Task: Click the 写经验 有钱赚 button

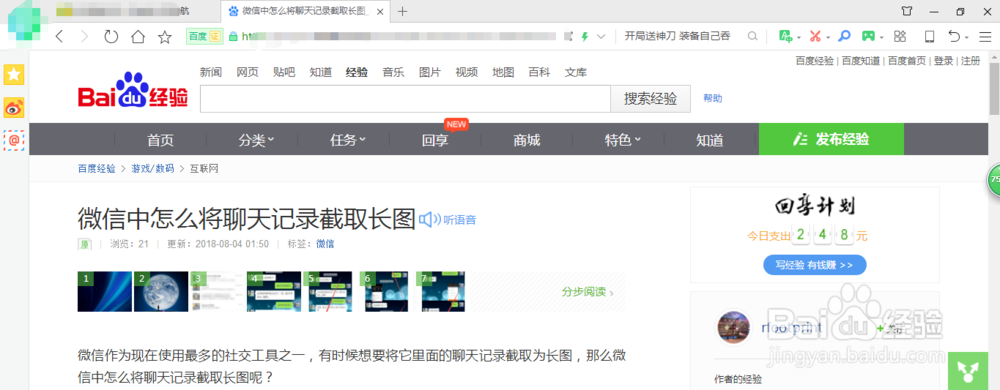Action: (x=814, y=264)
